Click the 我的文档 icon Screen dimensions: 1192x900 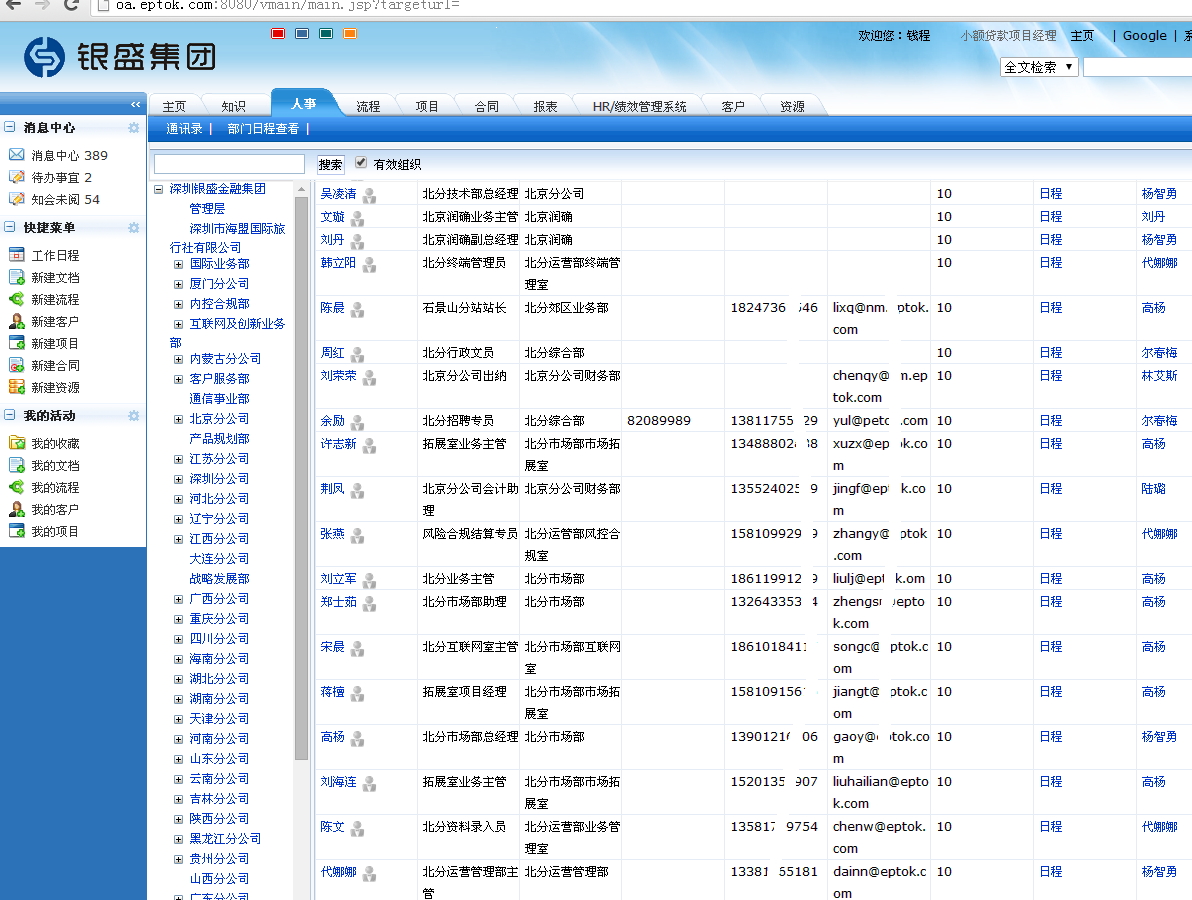coord(17,464)
